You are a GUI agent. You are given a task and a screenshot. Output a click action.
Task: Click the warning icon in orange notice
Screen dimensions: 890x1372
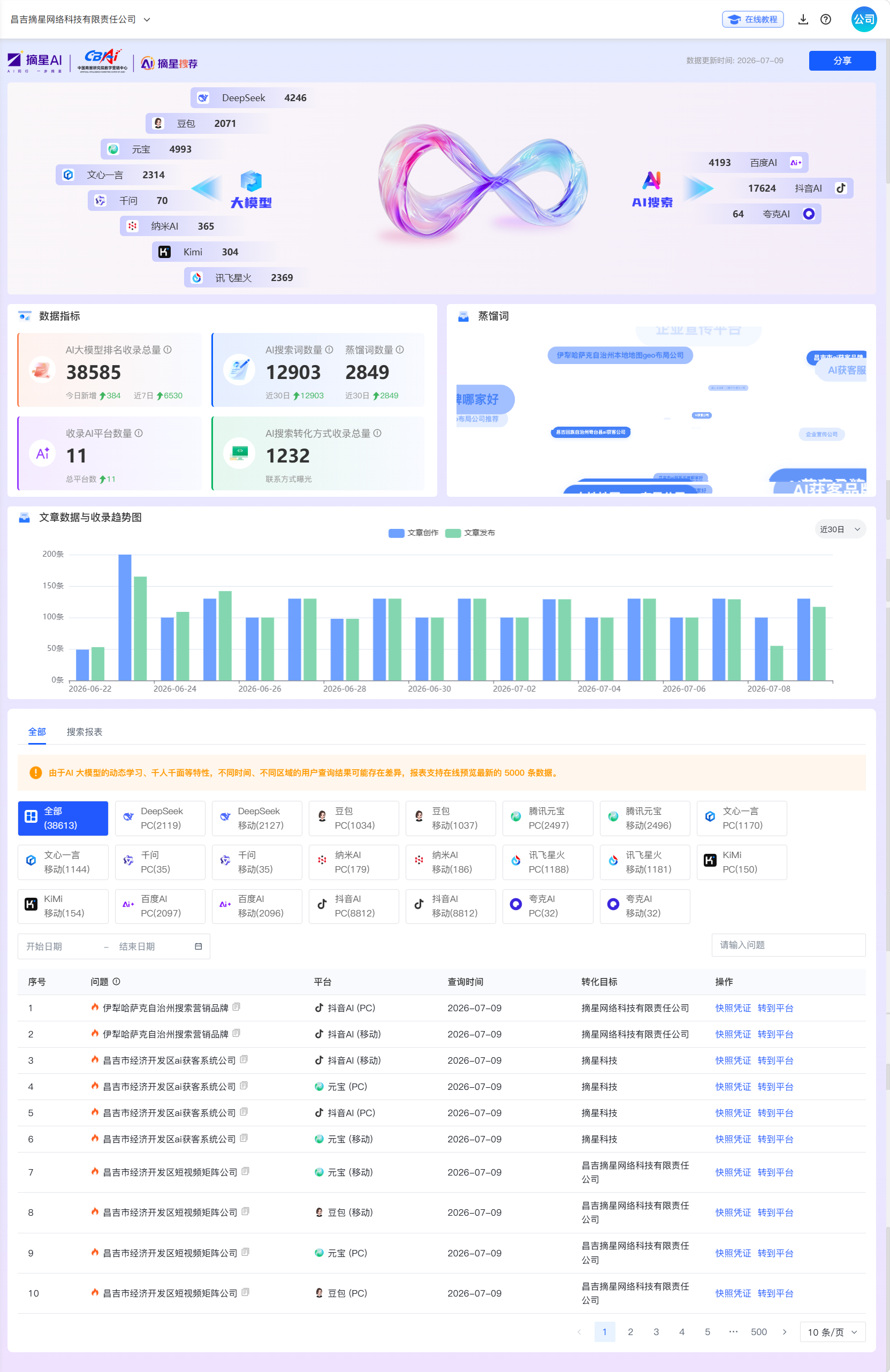[x=36, y=772]
